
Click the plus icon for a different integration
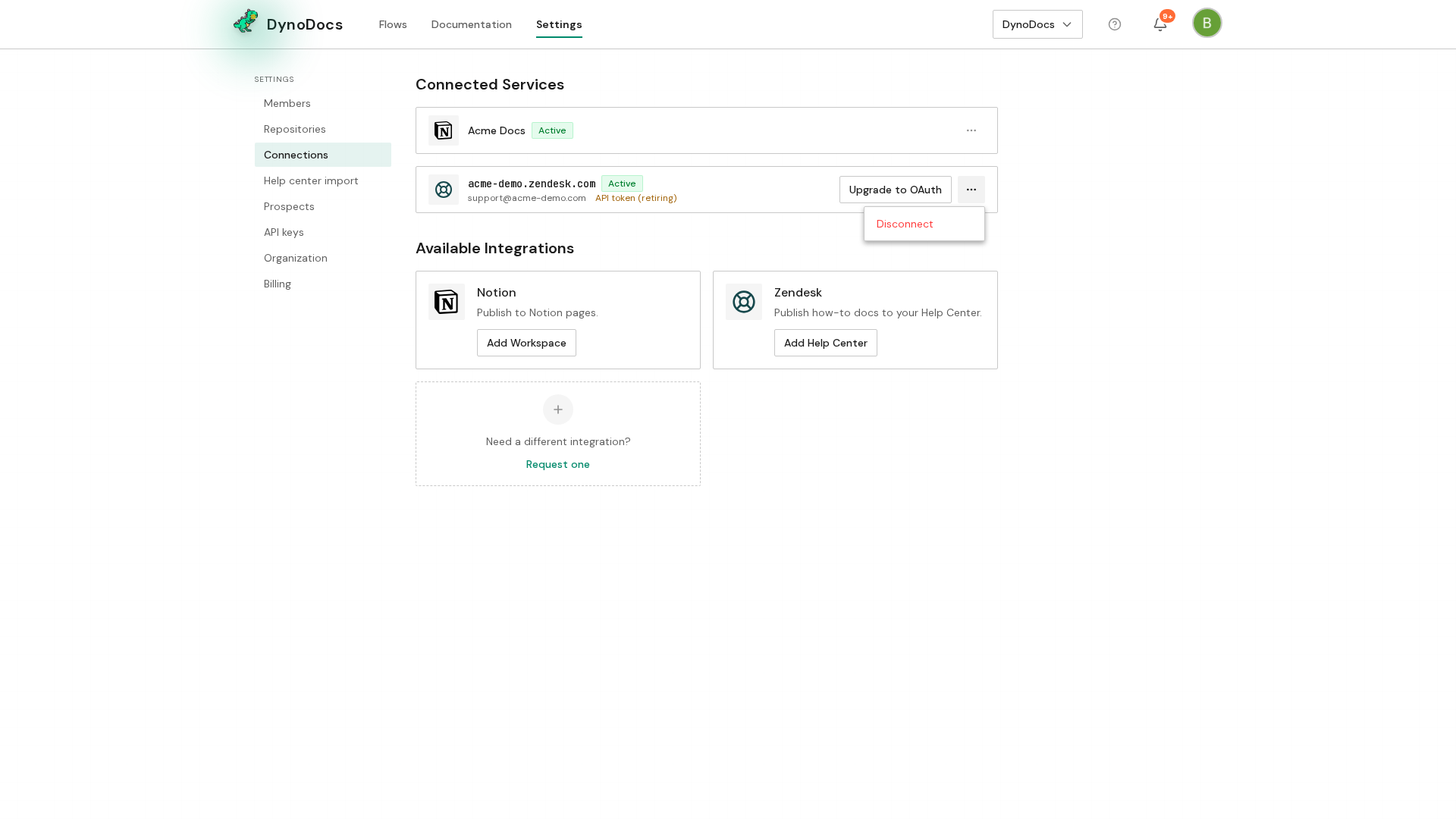[x=558, y=409]
